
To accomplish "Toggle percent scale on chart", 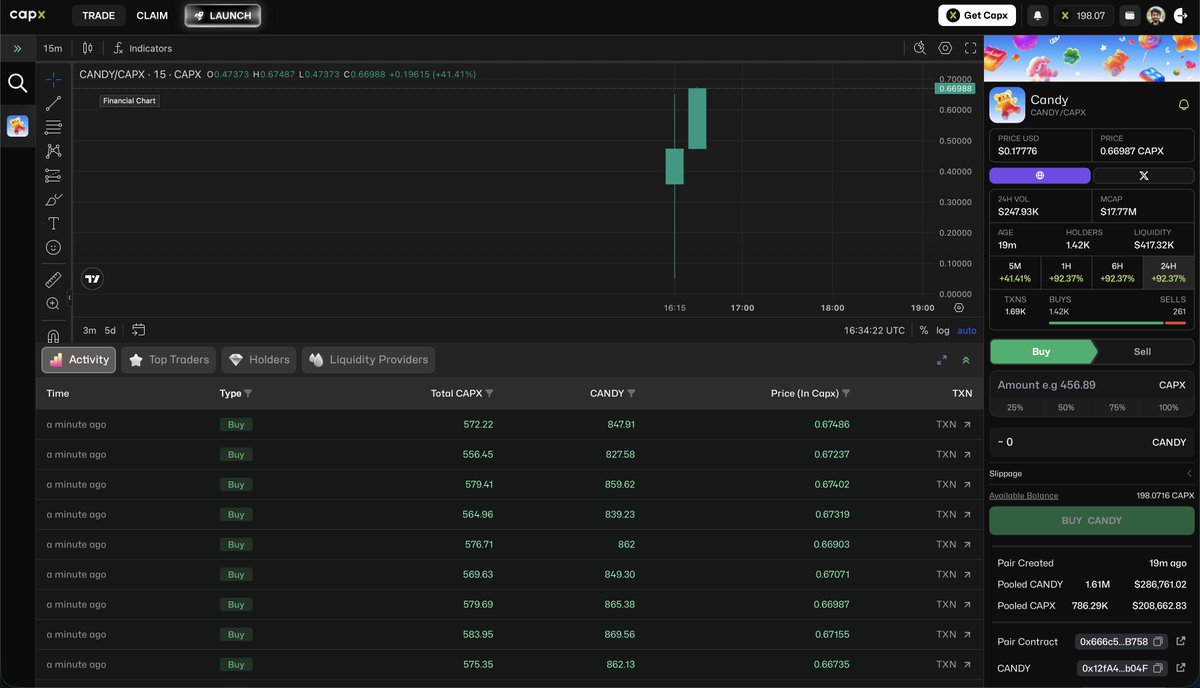I will click(924, 330).
